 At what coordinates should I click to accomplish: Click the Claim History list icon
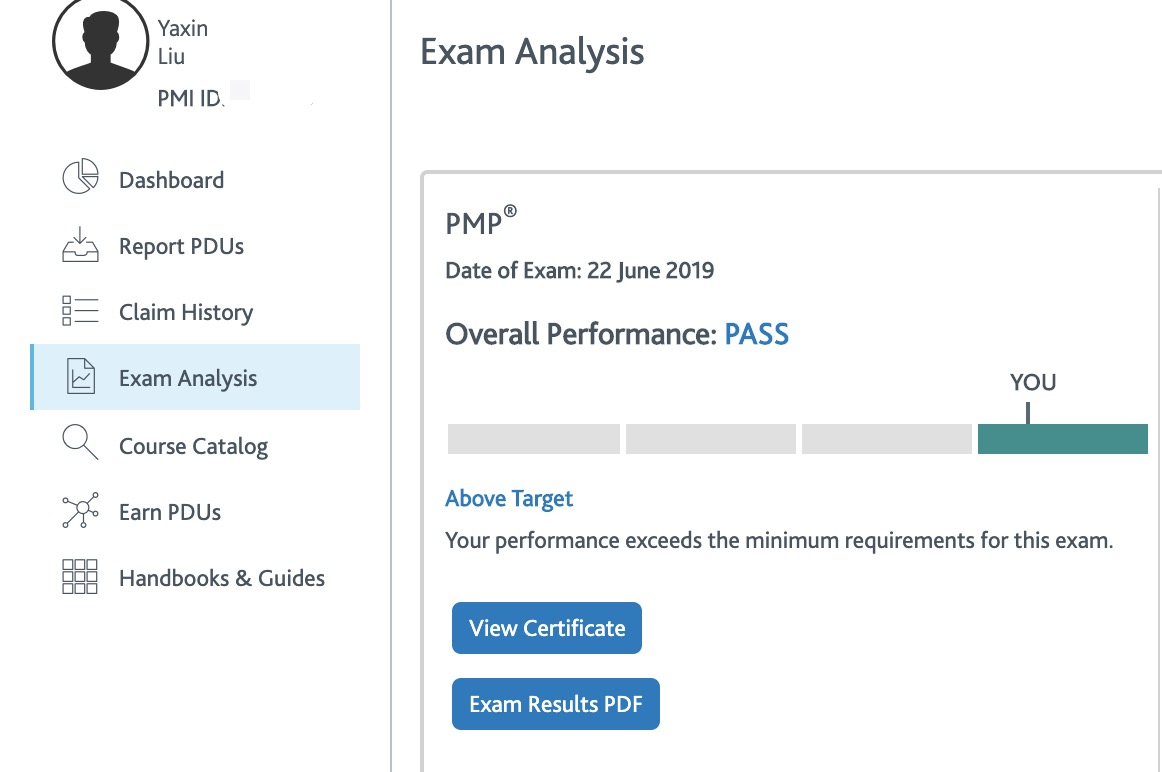tap(80, 310)
